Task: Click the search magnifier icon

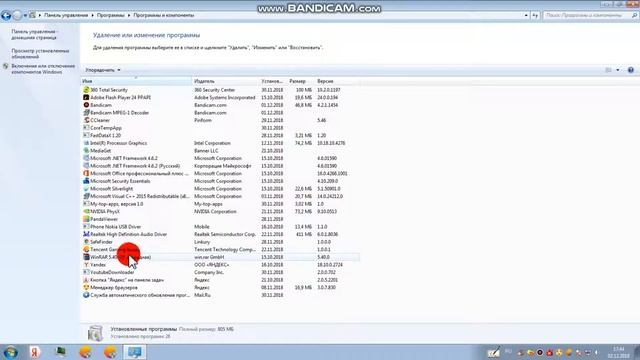Action: tap(634, 16)
